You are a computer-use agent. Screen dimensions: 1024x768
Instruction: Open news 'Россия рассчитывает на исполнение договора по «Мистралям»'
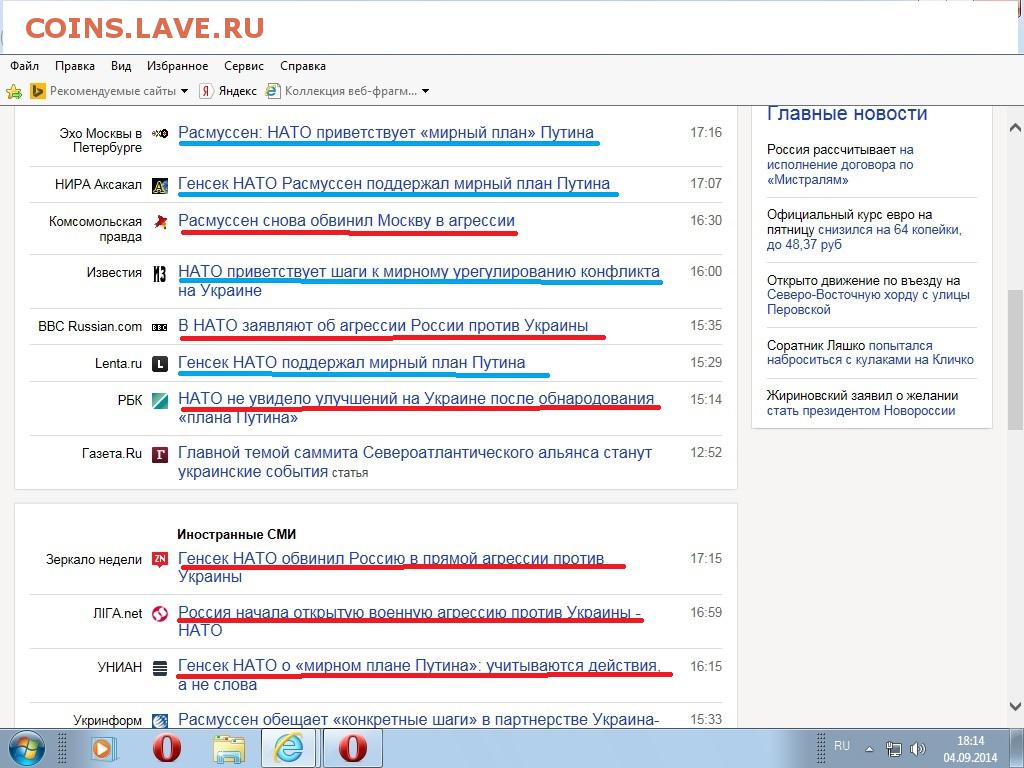click(x=840, y=165)
